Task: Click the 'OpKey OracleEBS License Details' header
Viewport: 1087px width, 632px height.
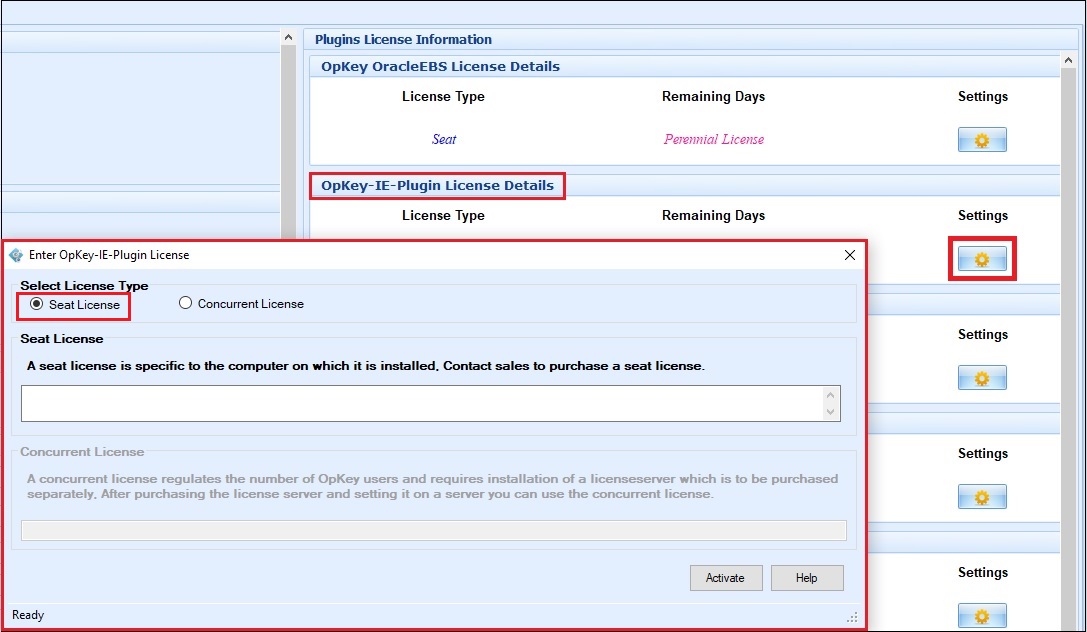Action: coord(440,67)
